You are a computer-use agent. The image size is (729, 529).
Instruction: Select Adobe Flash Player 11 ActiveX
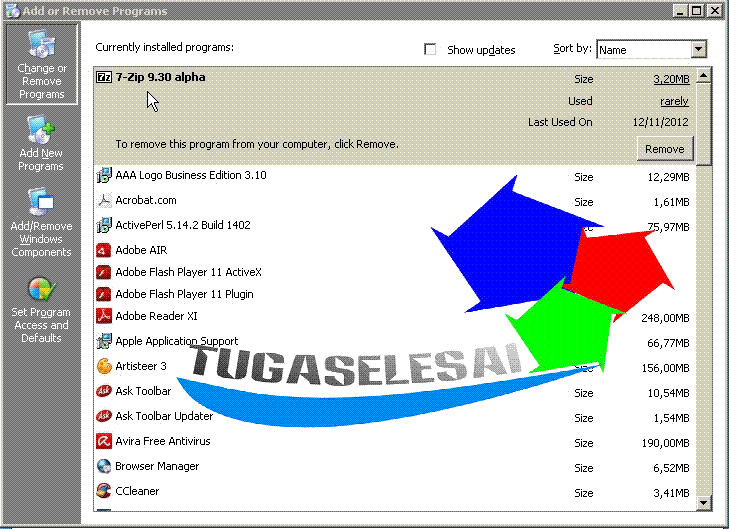coord(394,272)
